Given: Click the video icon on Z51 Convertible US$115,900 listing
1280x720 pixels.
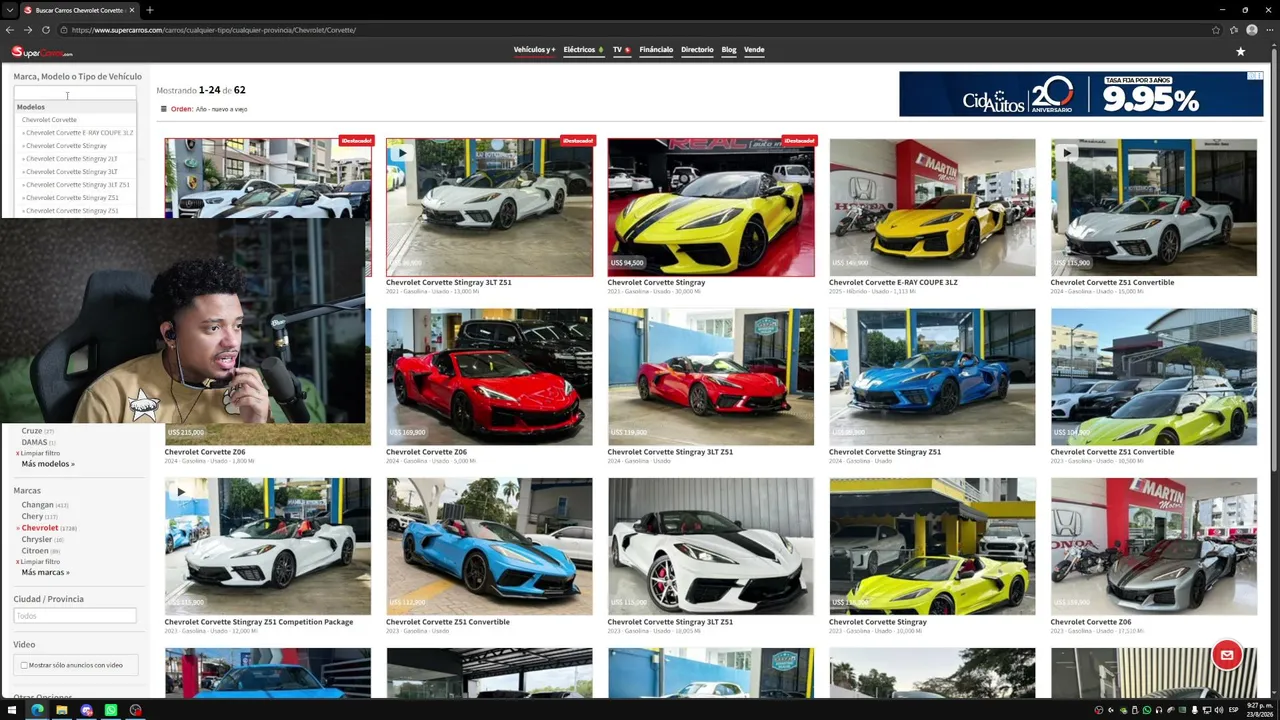Looking at the screenshot, I should click(1065, 153).
